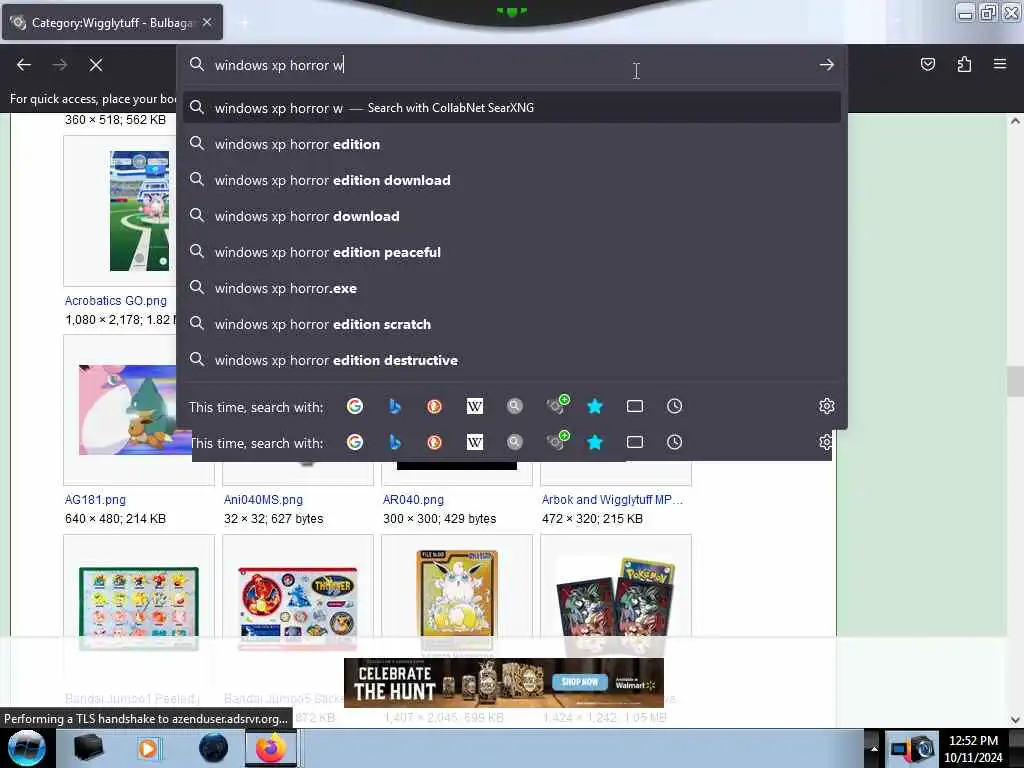Close the Category:Wigglytuff tab

click(207, 22)
